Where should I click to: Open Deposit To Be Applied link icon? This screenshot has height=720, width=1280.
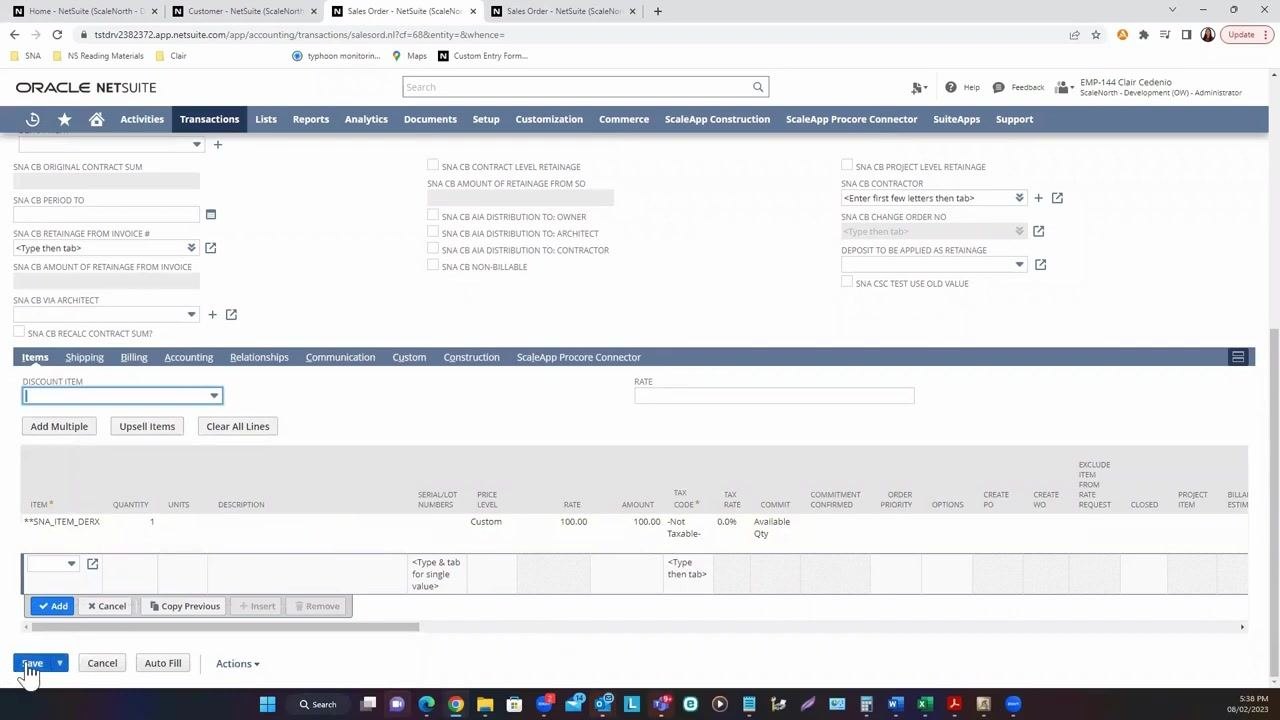(x=1040, y=265)
